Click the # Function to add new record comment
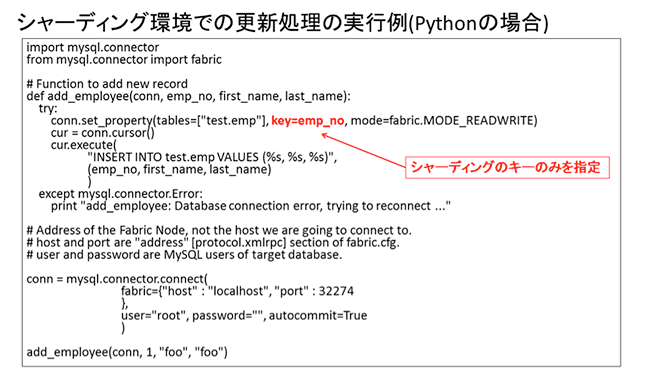Screen dimensions: 650x375 pyautogui.click(x=107, y=84)
